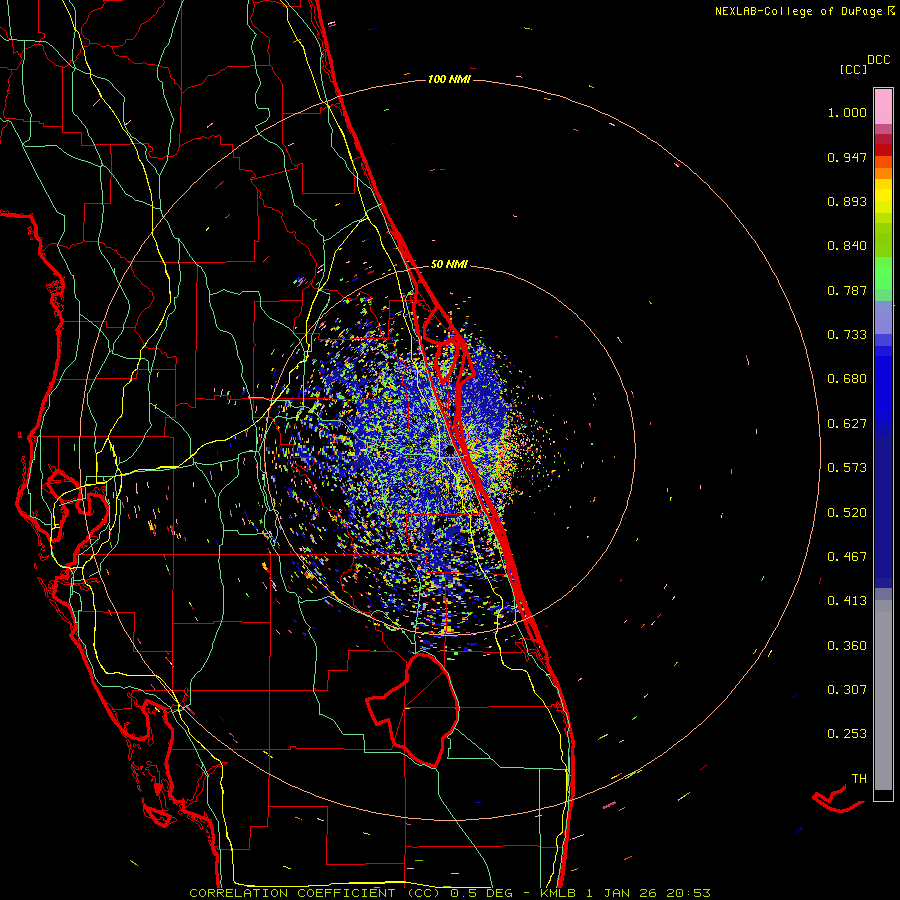
Task: Click the 0.253 scale value
Action: tap(847, 734)
